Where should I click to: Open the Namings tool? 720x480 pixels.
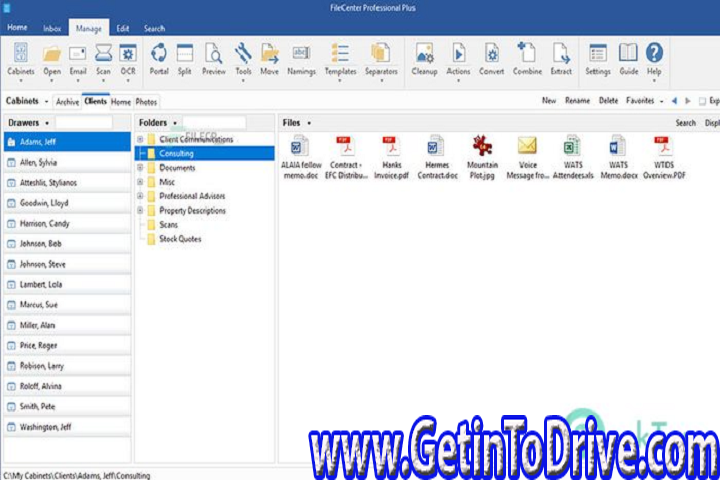(301, 60)
